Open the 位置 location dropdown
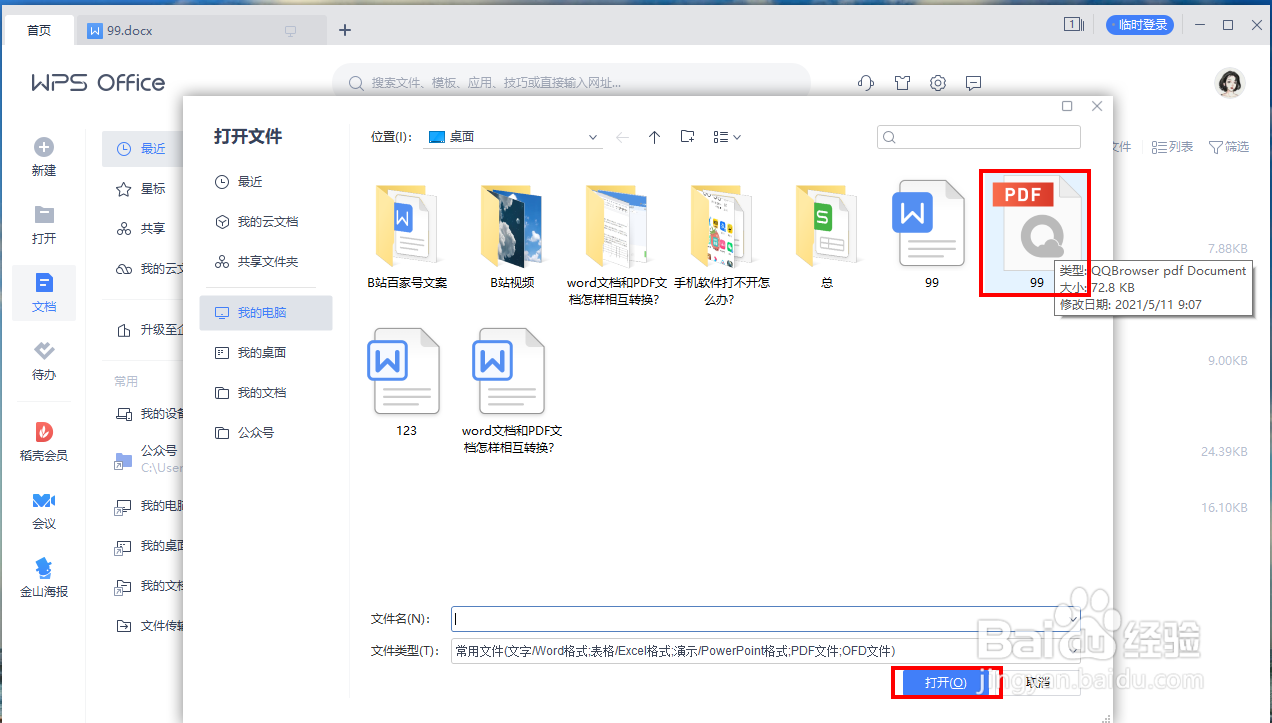The width and height of the screenshot is (1272, 723). click(592, 137)
